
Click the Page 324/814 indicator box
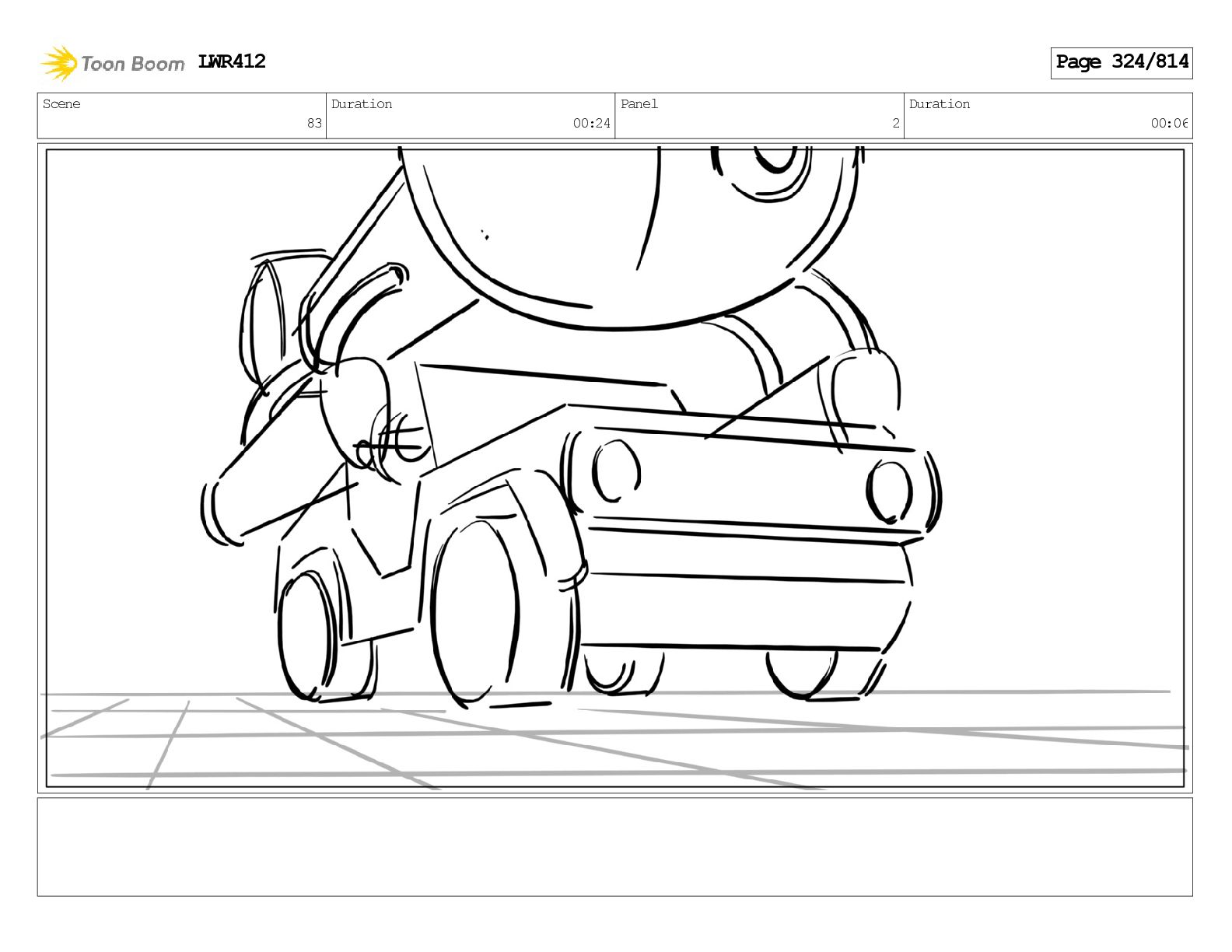tap(1121, 62)
